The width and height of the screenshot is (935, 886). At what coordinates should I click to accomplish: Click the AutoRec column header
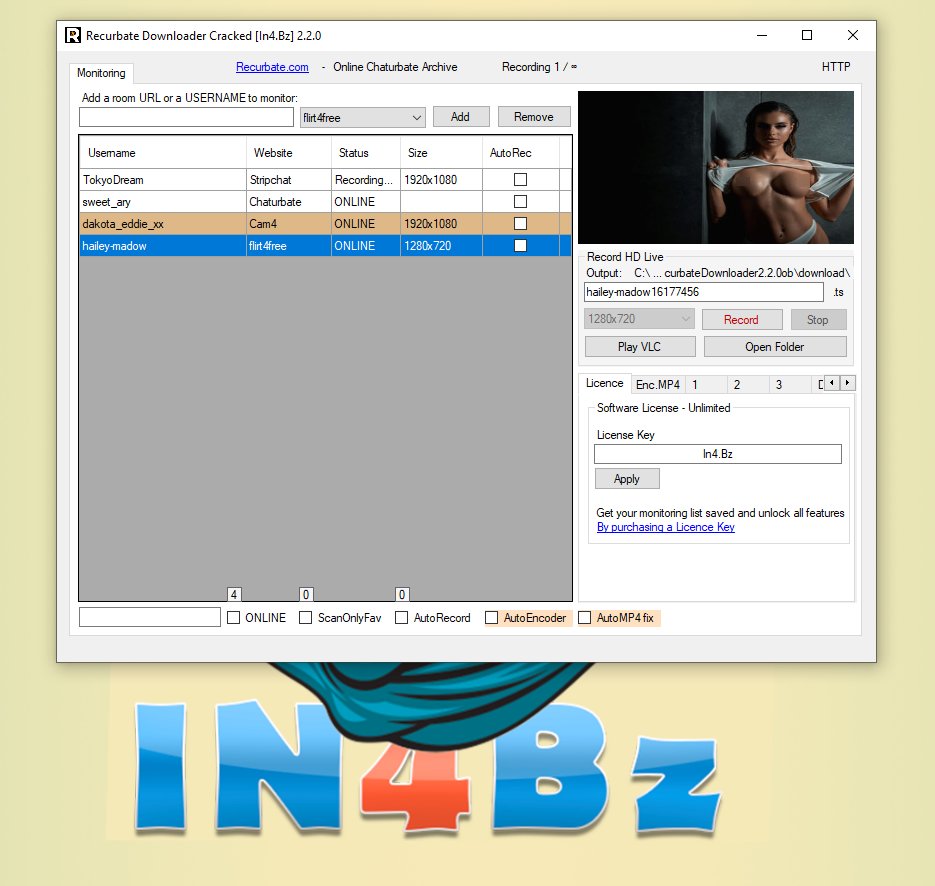point(521,153)
